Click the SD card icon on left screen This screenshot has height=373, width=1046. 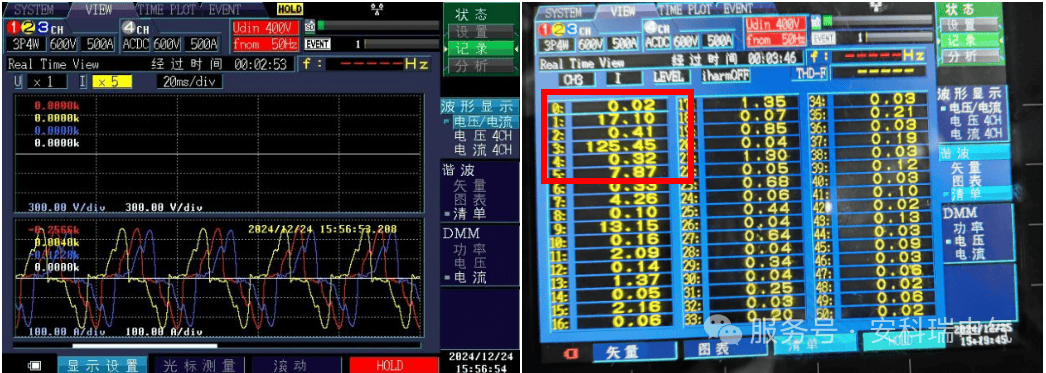[310, 27]
